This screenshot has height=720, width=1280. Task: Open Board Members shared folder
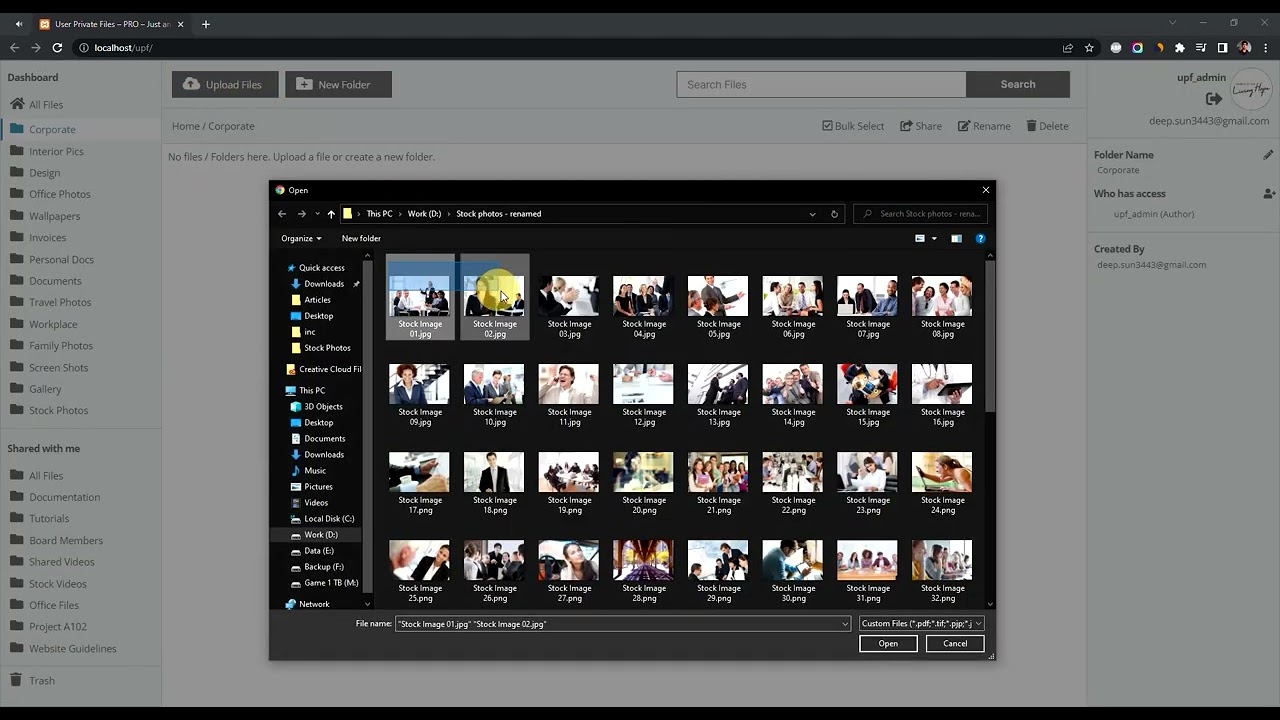click(x=66, y=541)
